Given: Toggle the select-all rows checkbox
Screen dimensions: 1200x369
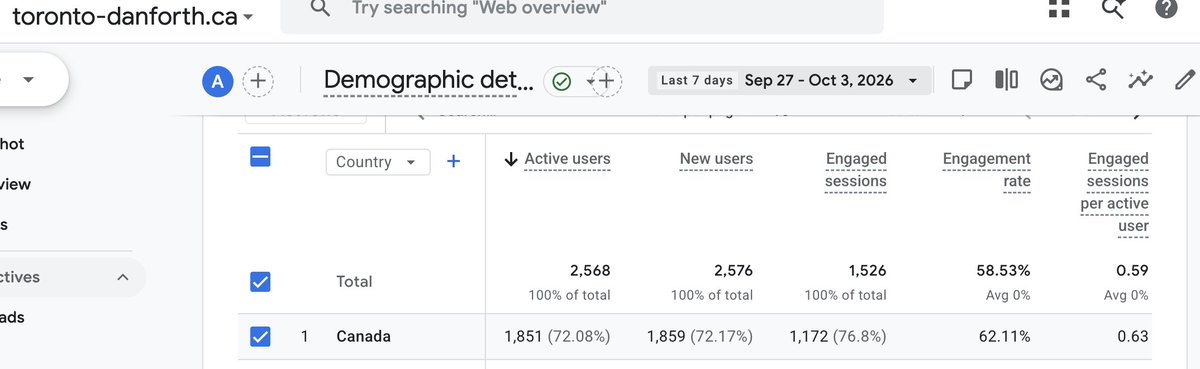Looking at the screenshot, I should (260, 157).
